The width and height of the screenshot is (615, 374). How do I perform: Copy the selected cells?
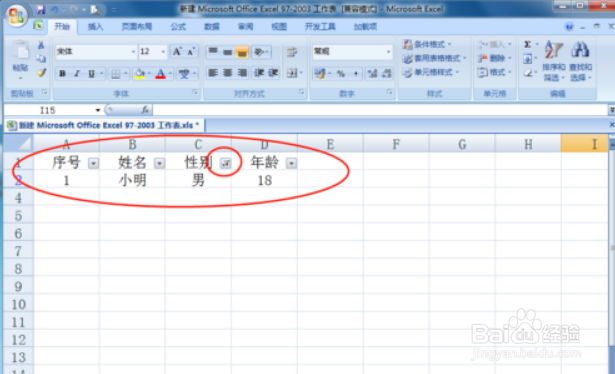coord(41,58)
